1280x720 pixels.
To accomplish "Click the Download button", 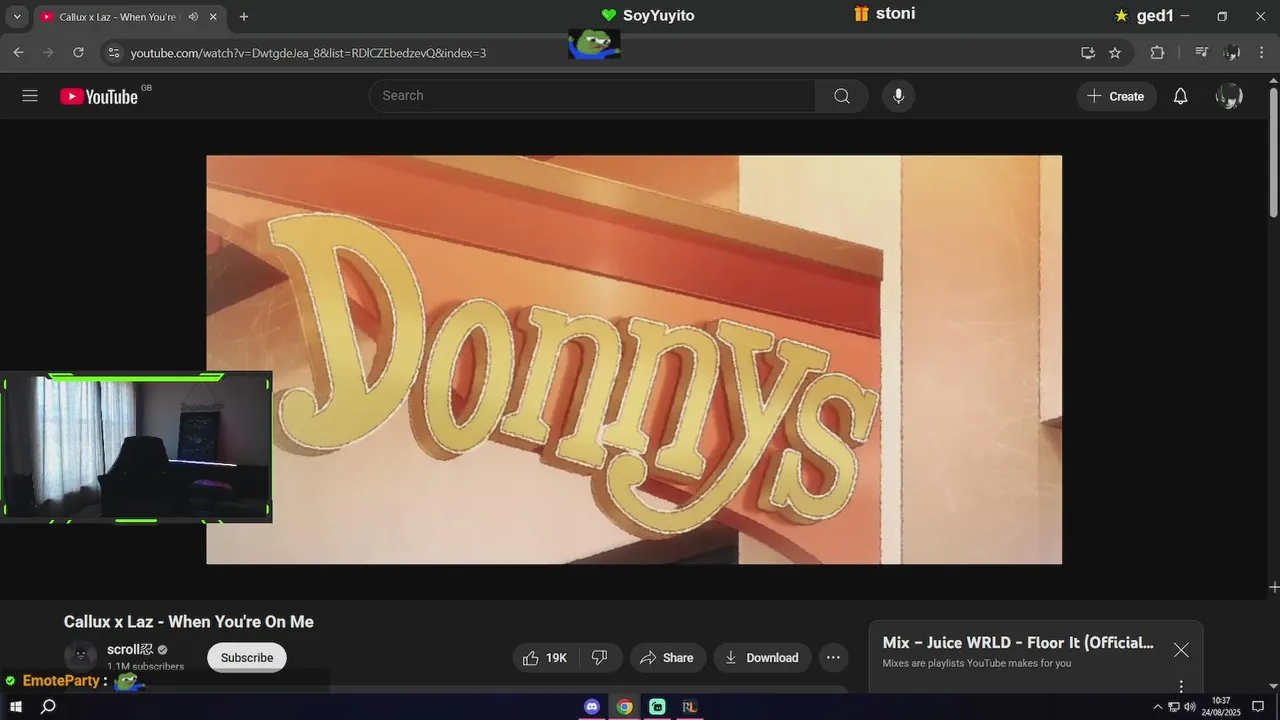I will pos(762,658).
